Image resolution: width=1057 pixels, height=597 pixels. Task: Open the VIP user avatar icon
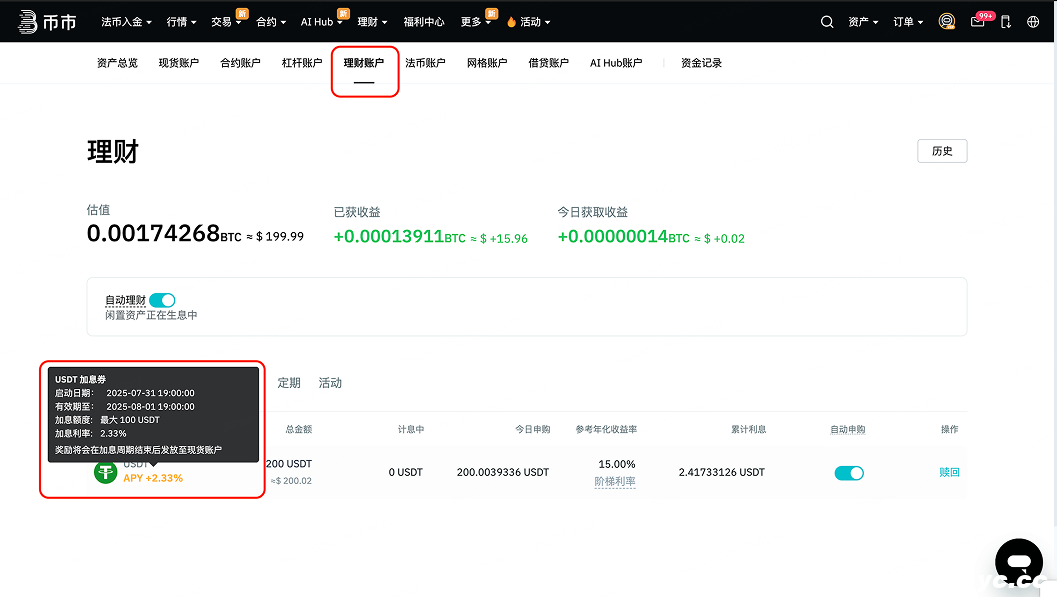coord(947,21)
